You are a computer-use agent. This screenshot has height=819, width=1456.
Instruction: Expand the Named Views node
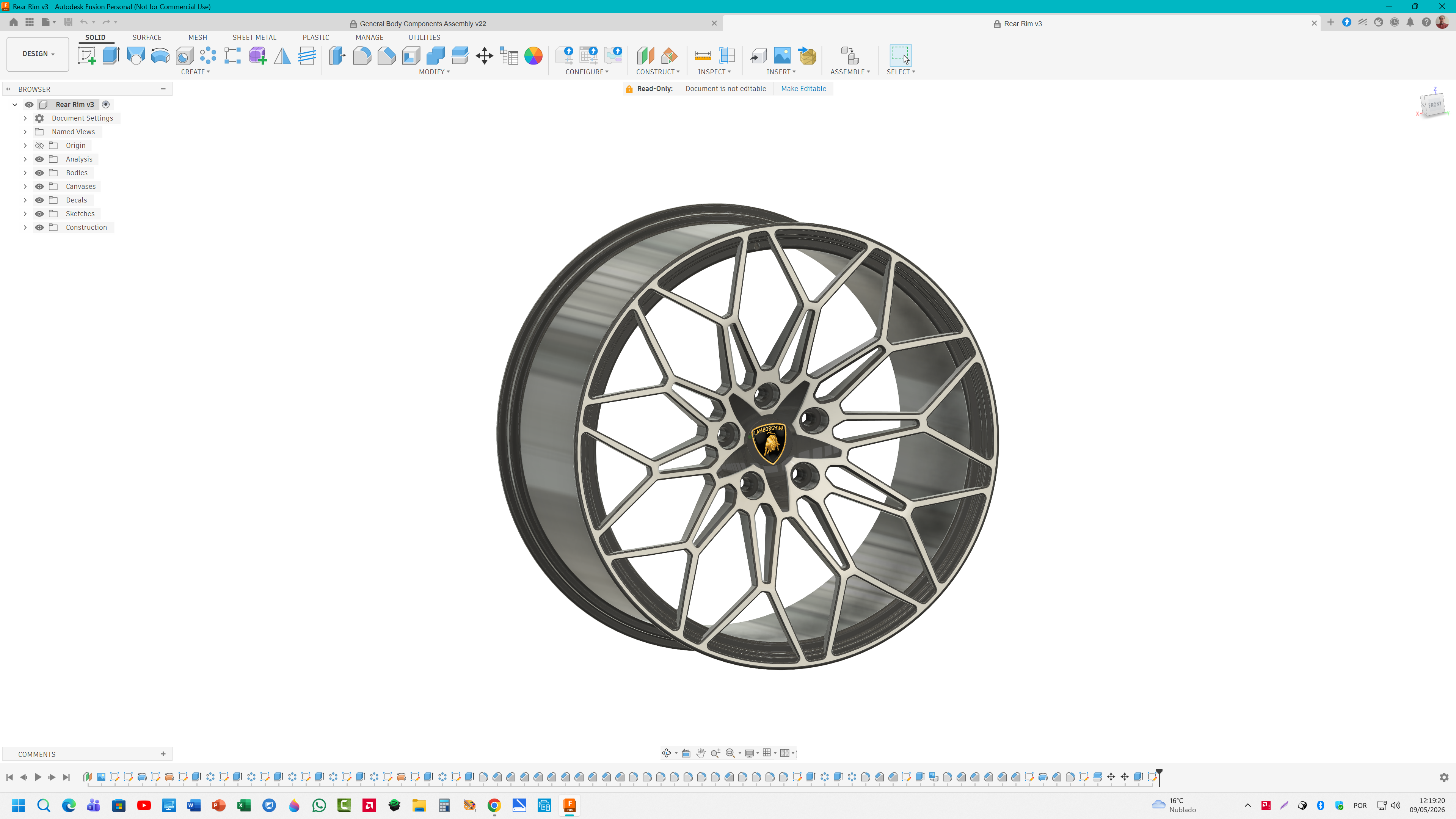(25, 132)
